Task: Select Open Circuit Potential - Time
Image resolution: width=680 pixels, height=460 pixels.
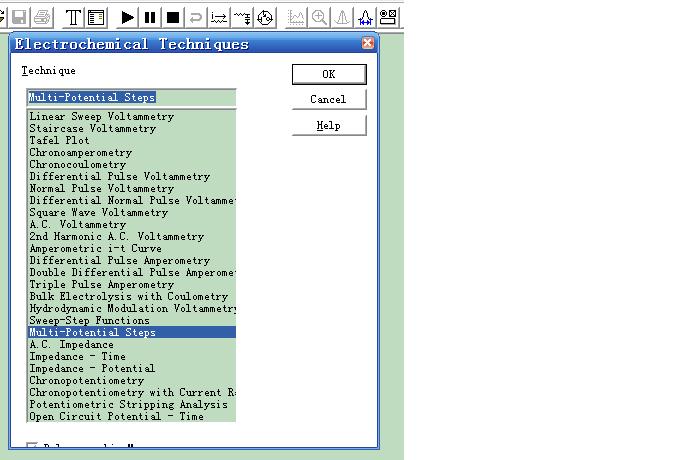Action: pyautogui.click(x=131, y=417)
